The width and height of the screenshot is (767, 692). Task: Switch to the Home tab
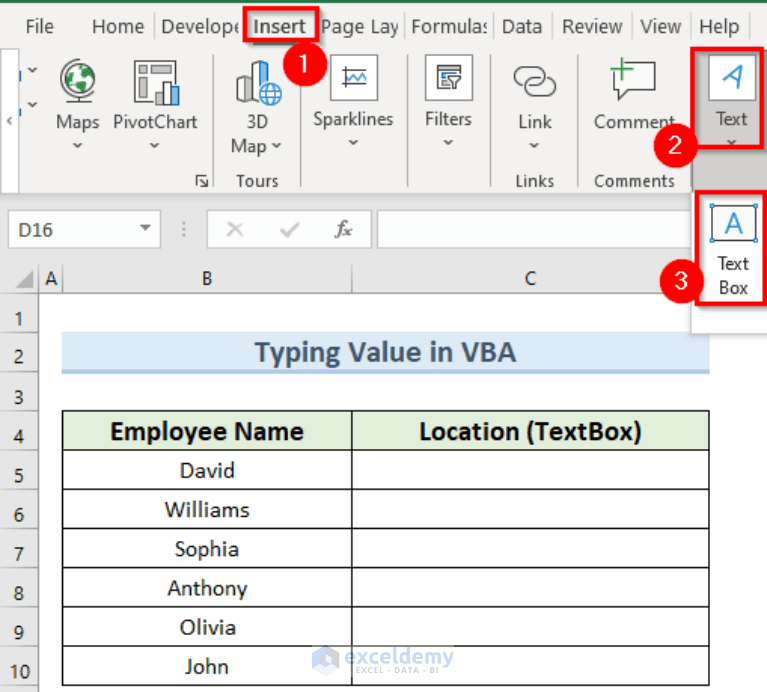point(118,26)
